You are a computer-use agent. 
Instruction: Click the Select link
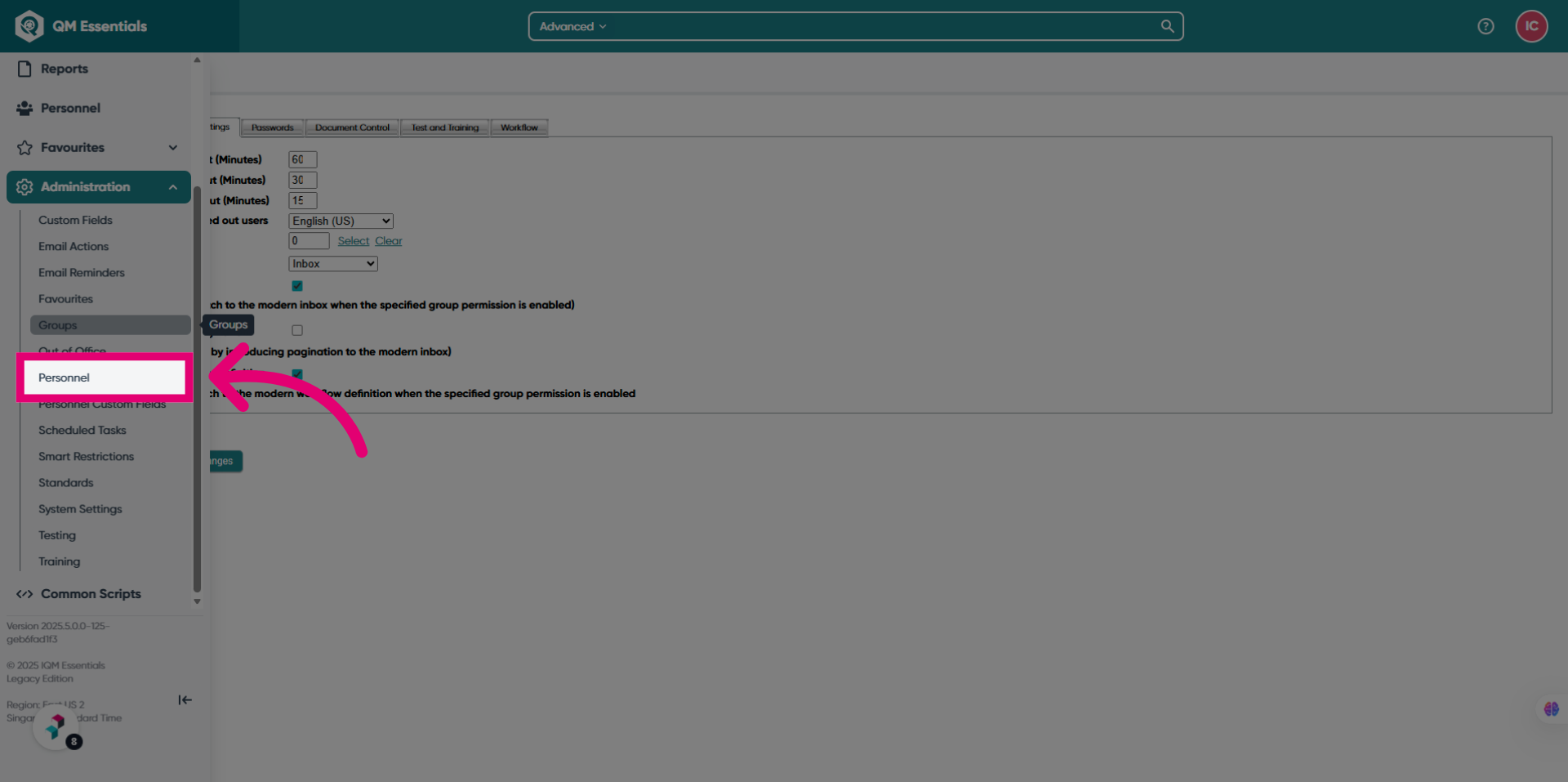click(x=354, y=241)
